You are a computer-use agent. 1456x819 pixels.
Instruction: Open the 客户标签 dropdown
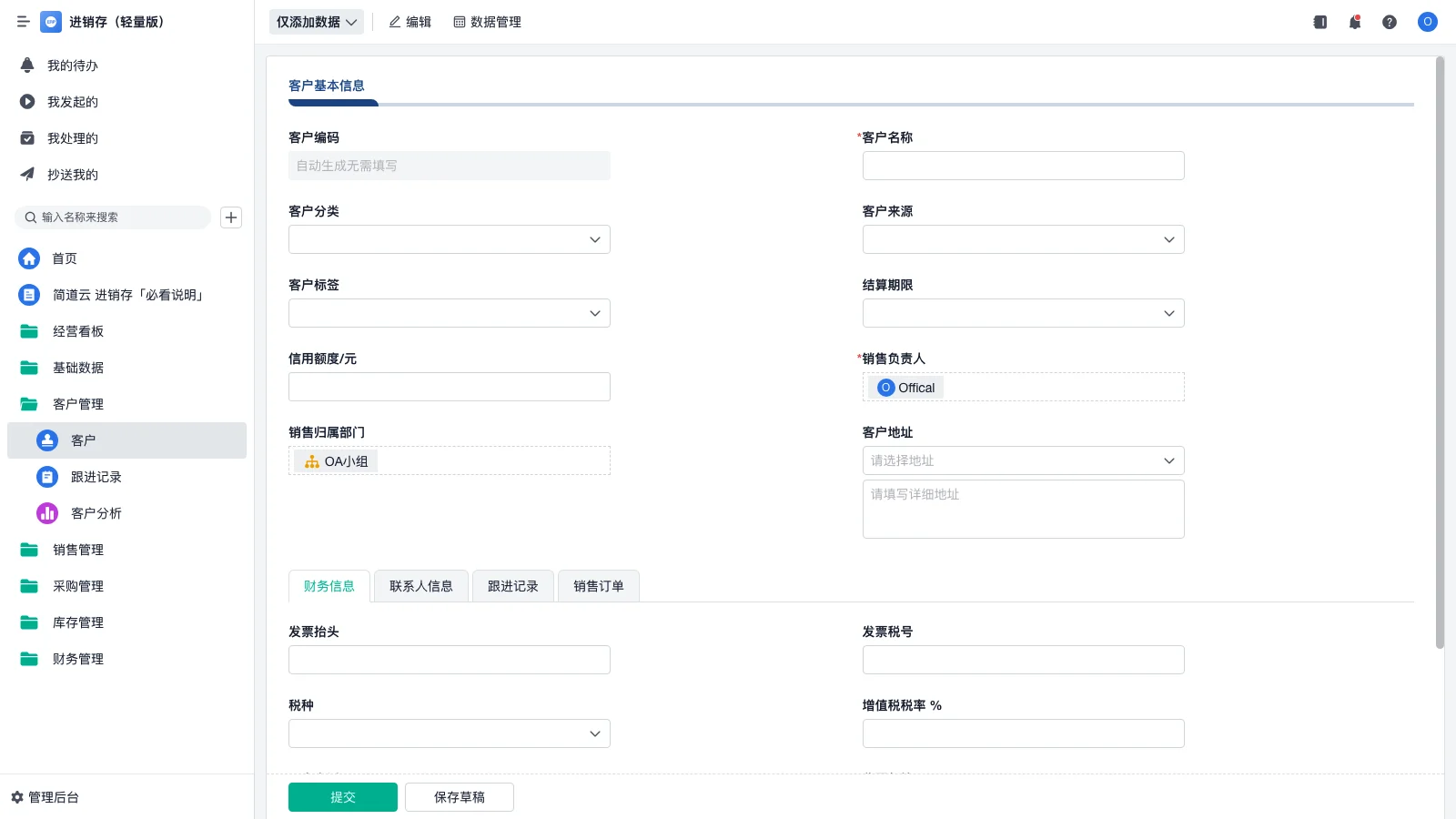(450, 313)
